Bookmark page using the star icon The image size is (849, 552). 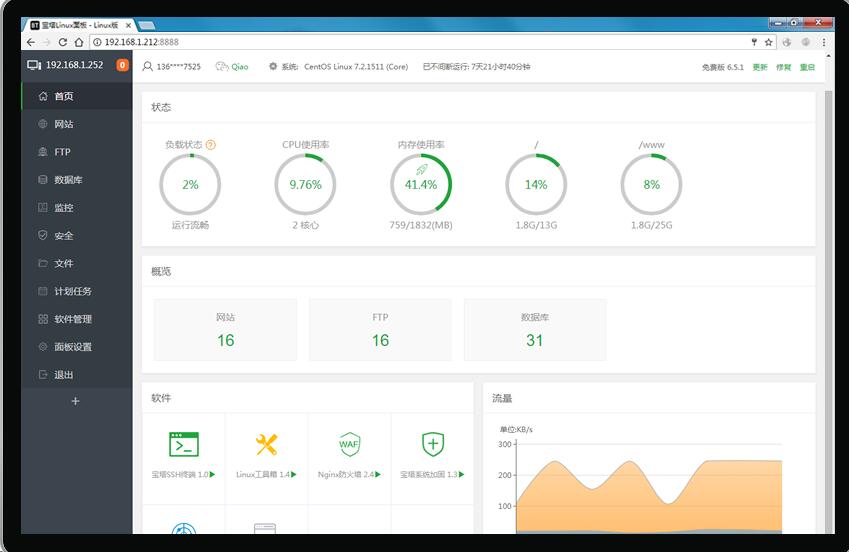[x=769, y=42]
